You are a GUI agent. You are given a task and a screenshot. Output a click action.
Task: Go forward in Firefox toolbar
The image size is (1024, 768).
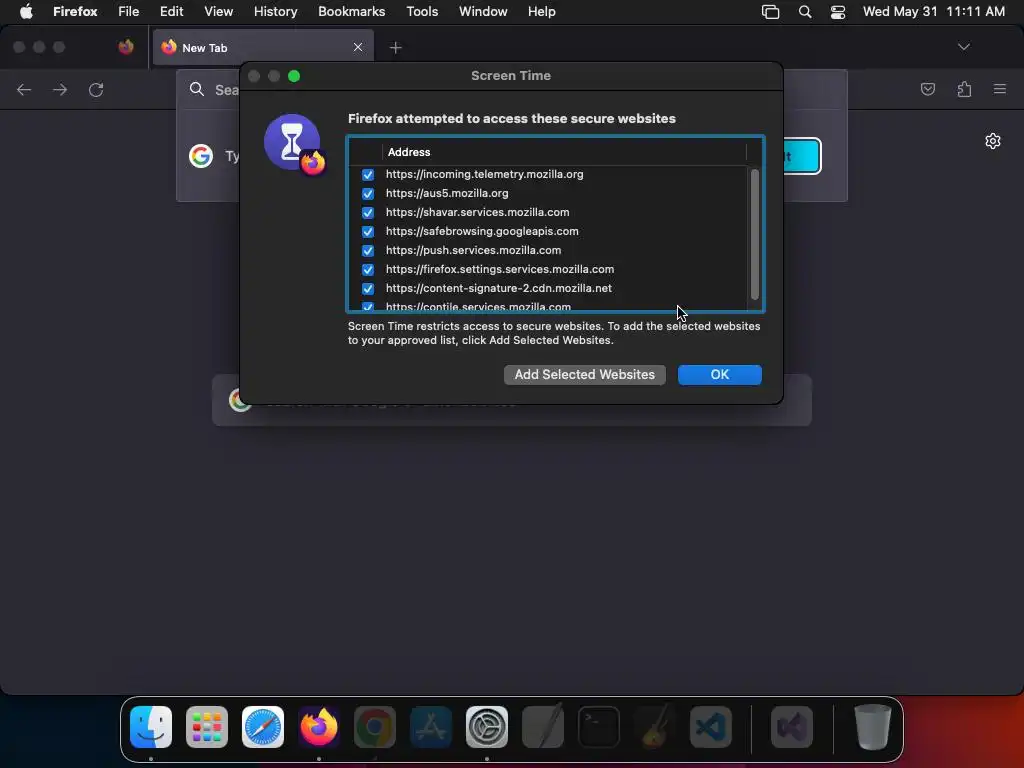[x=60, y=89]
